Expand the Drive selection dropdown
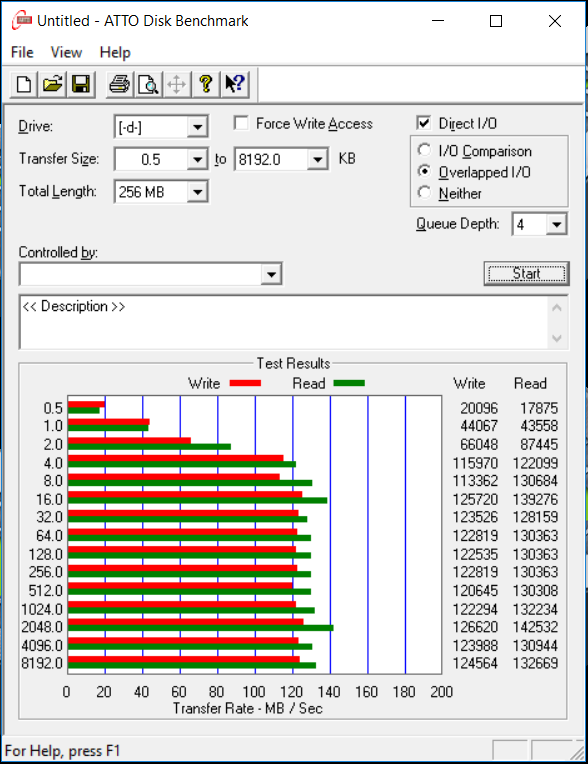This screenshot has height=764, width=588. pos(197,127)
